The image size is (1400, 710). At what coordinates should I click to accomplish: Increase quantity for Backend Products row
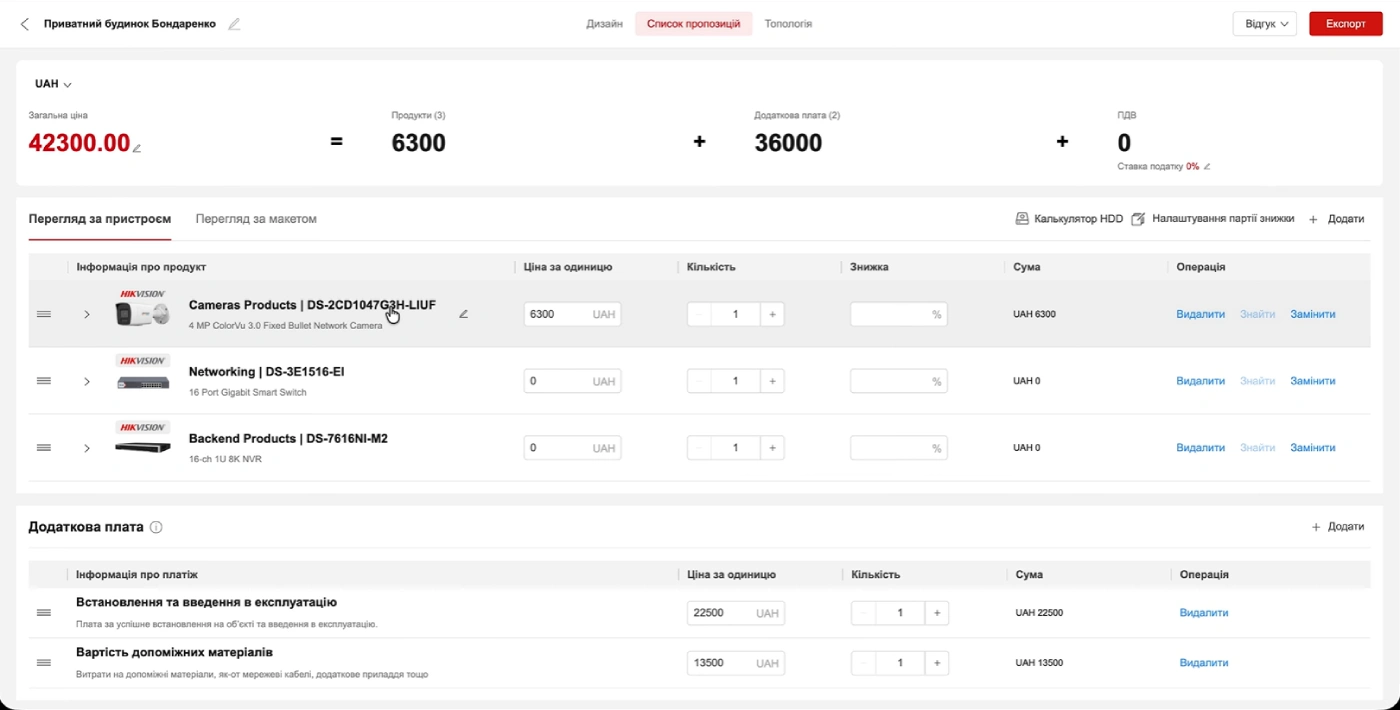click(x=772, y=448)
